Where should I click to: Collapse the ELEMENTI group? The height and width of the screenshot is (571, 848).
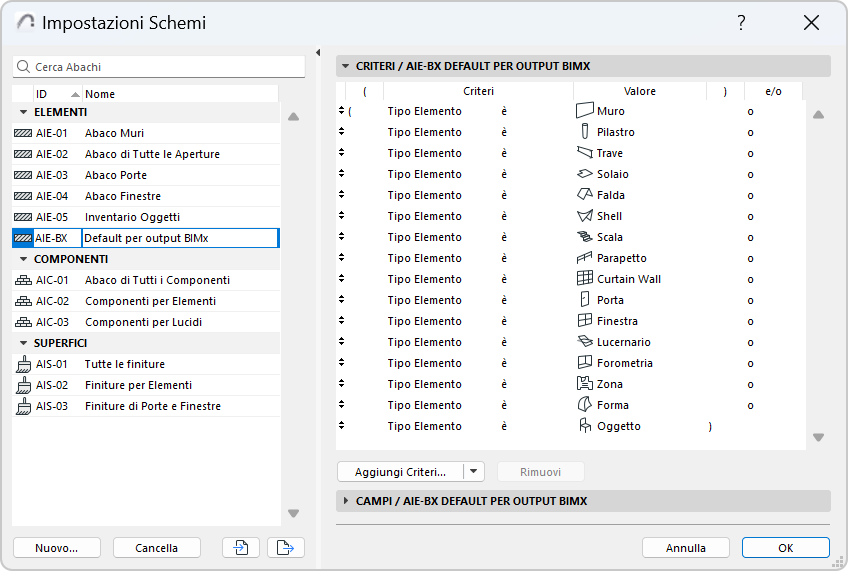coord(23,112)
